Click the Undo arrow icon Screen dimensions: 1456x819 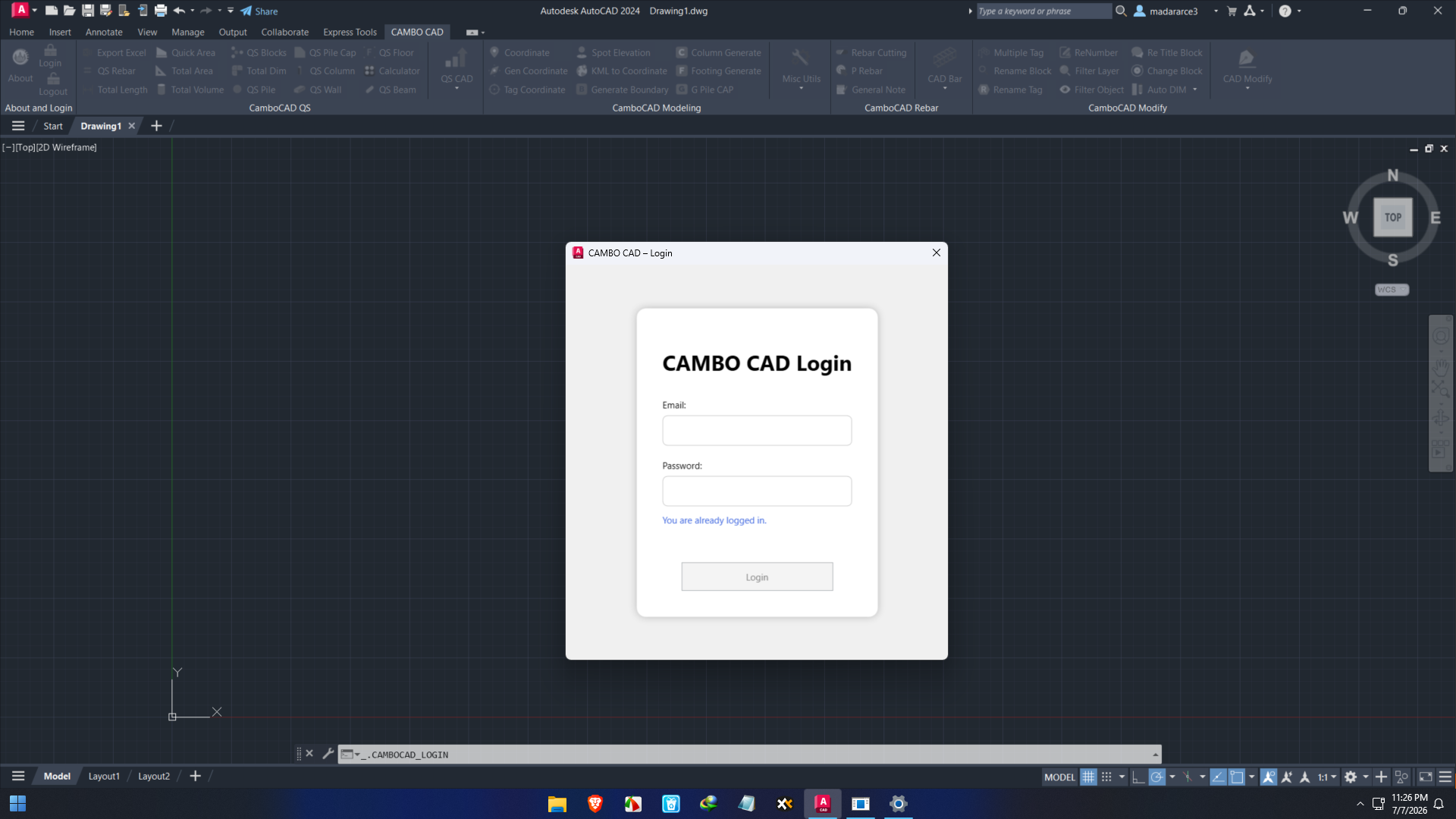[x=179, y=11]
